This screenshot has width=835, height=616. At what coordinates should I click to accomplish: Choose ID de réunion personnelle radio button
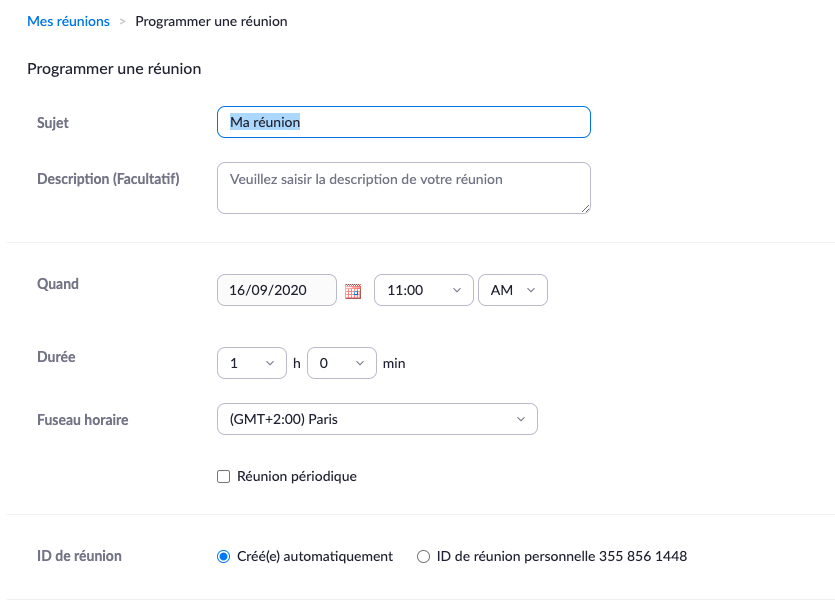click(x=423, y=556)
